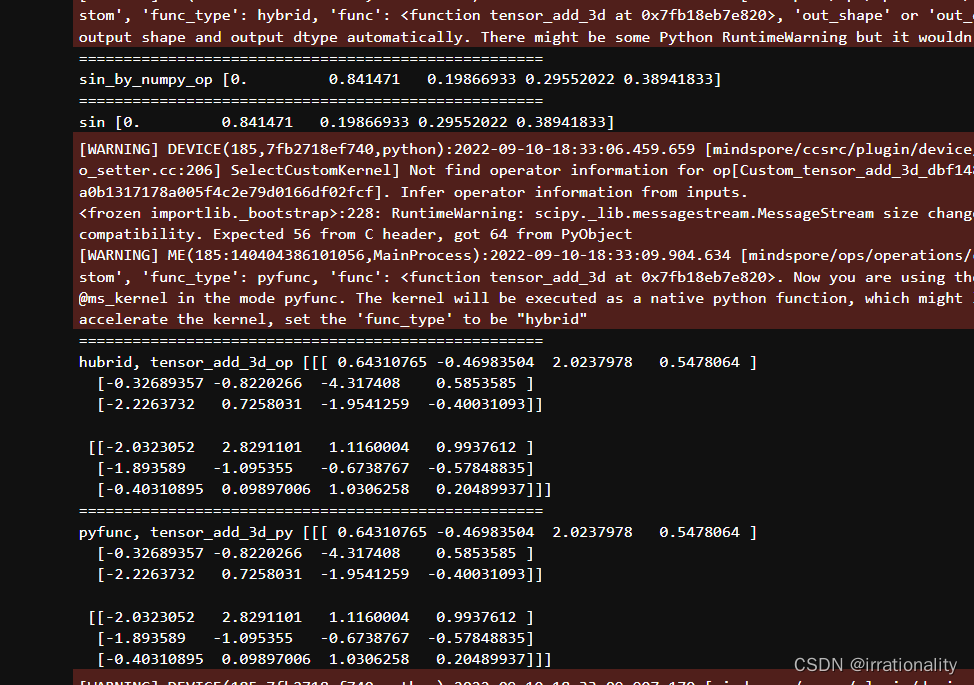
Task: Click -1.9541259 in the pyfunc tensor_add_3d_py output
Action: 365,575
